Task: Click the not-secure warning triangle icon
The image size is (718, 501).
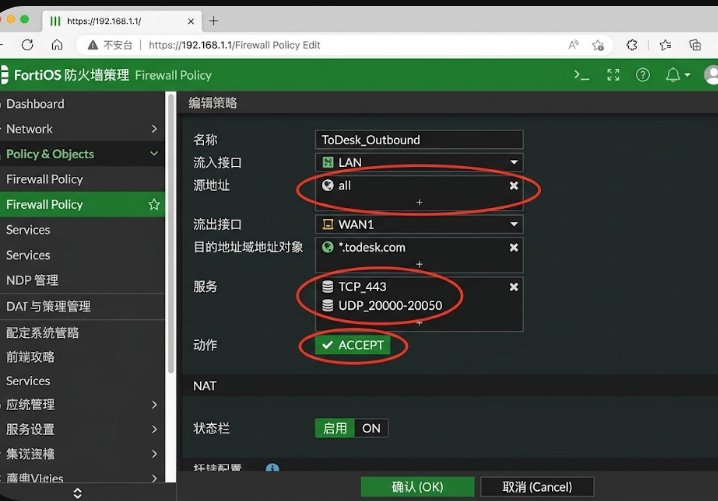Action: tap(93, 45)
